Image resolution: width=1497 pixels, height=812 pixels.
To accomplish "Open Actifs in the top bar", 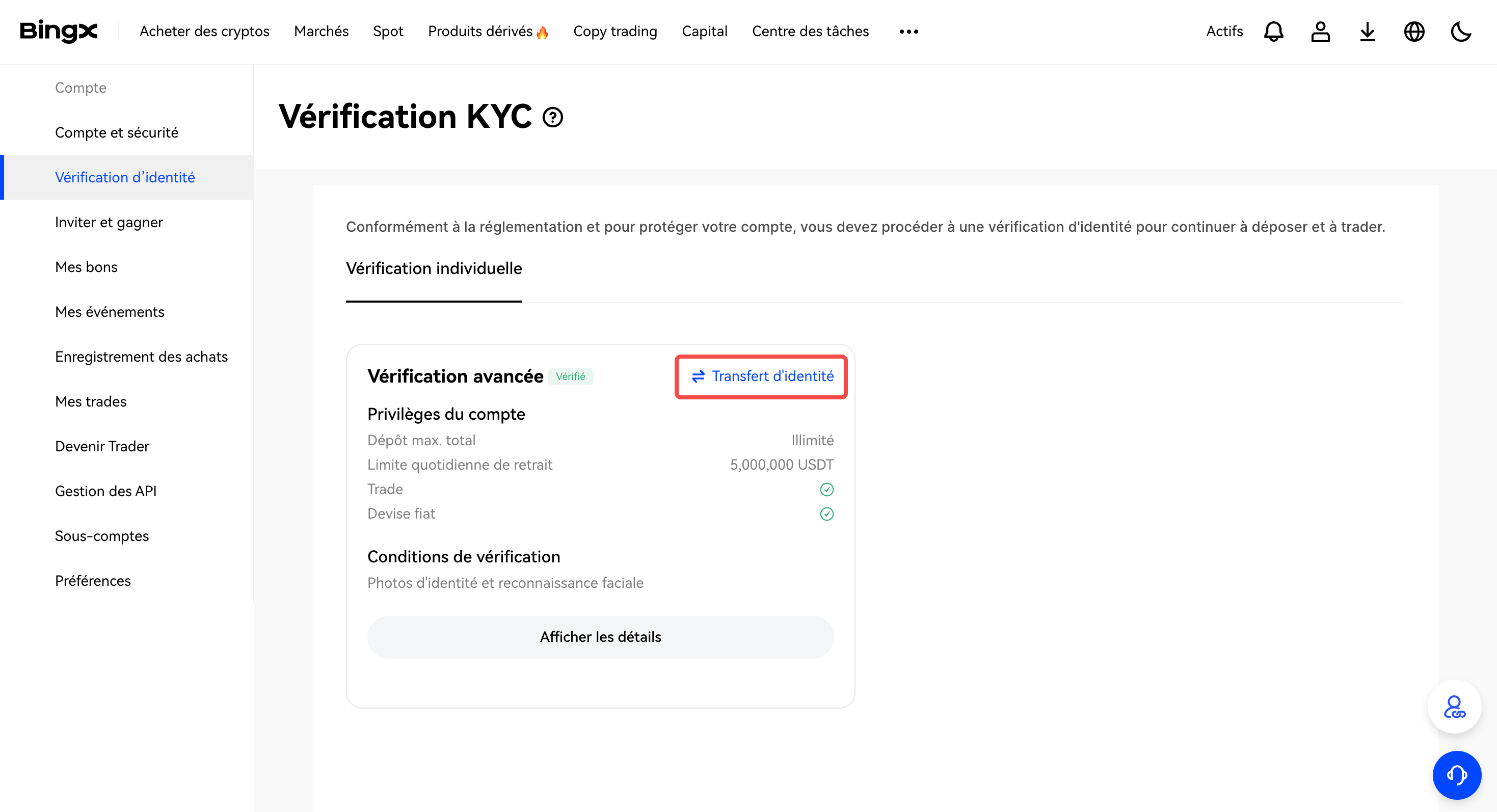I will 1224,32.
